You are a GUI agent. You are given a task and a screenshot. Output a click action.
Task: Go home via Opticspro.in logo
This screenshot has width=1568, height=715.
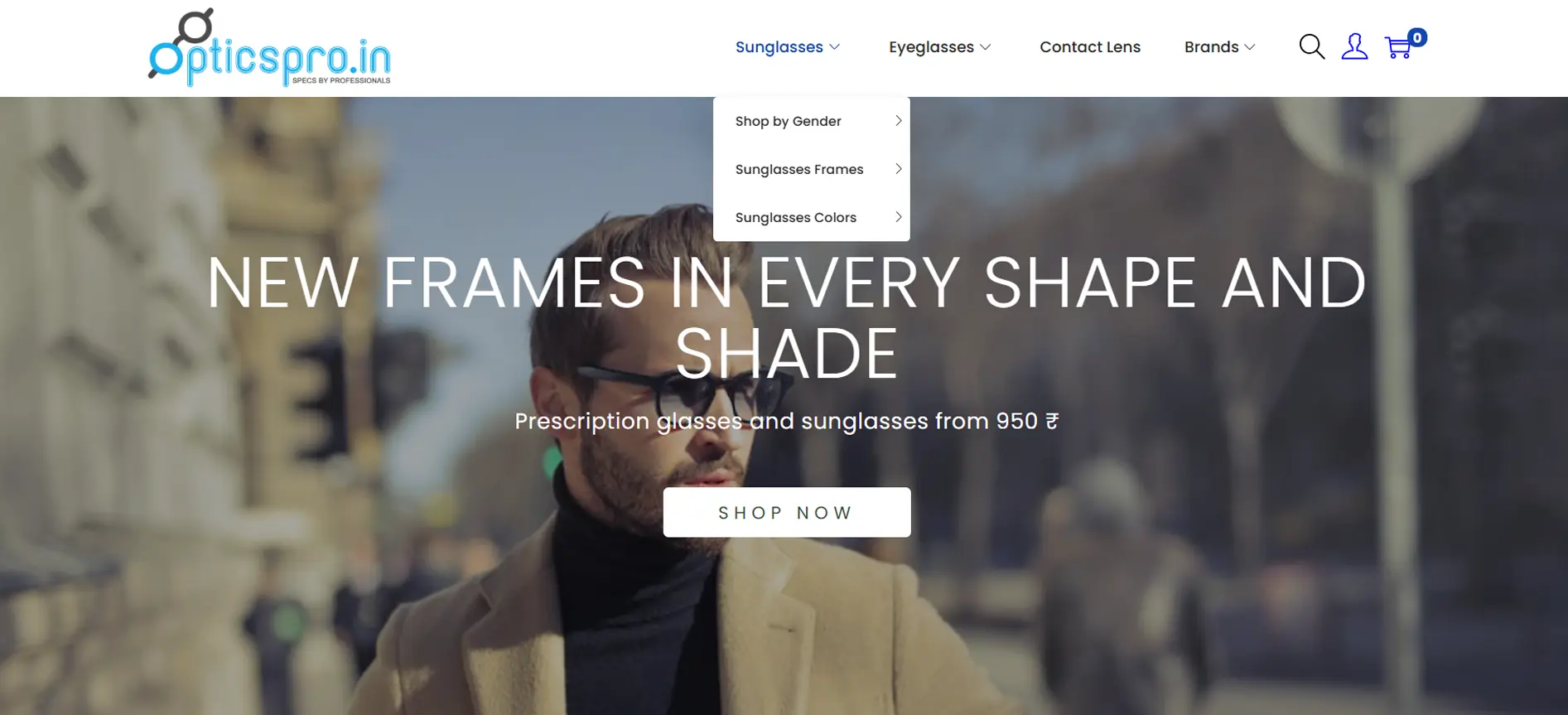point(269,47)
